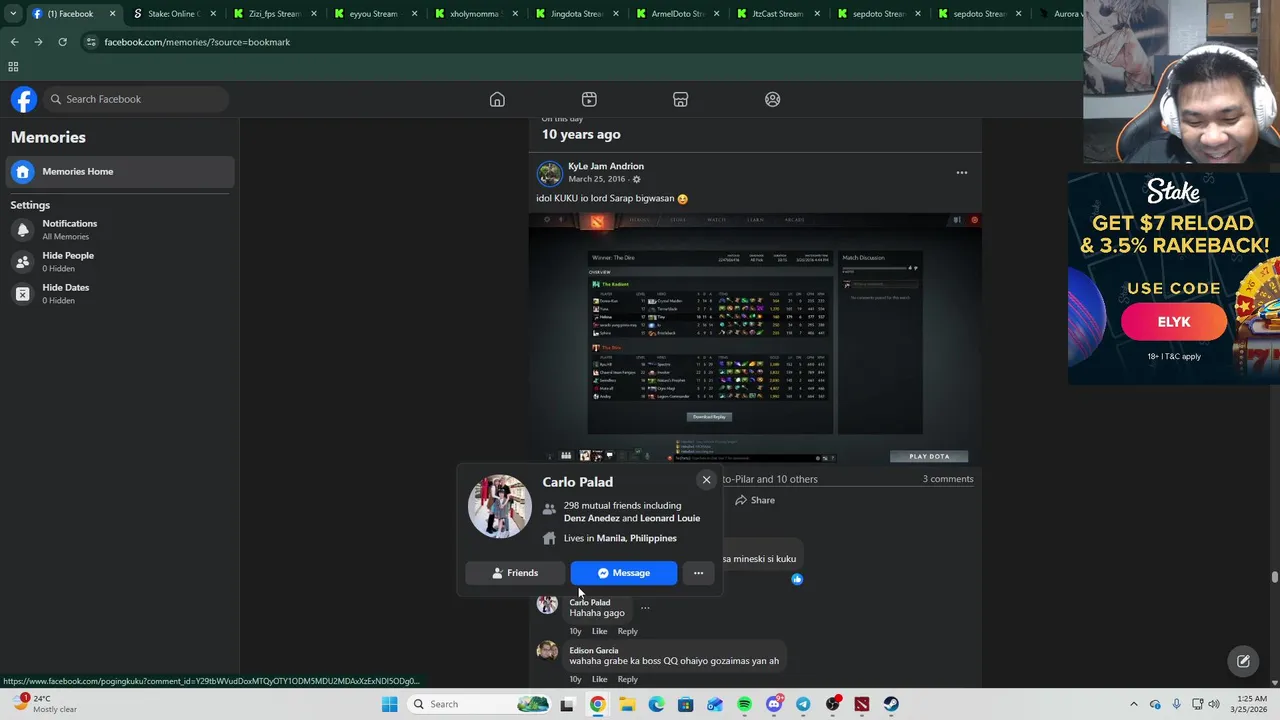The height and width of the screenshot is (720, 1280).
Task: Switch to the JtzCast Stream tab
Action: [x=777, y=14]
